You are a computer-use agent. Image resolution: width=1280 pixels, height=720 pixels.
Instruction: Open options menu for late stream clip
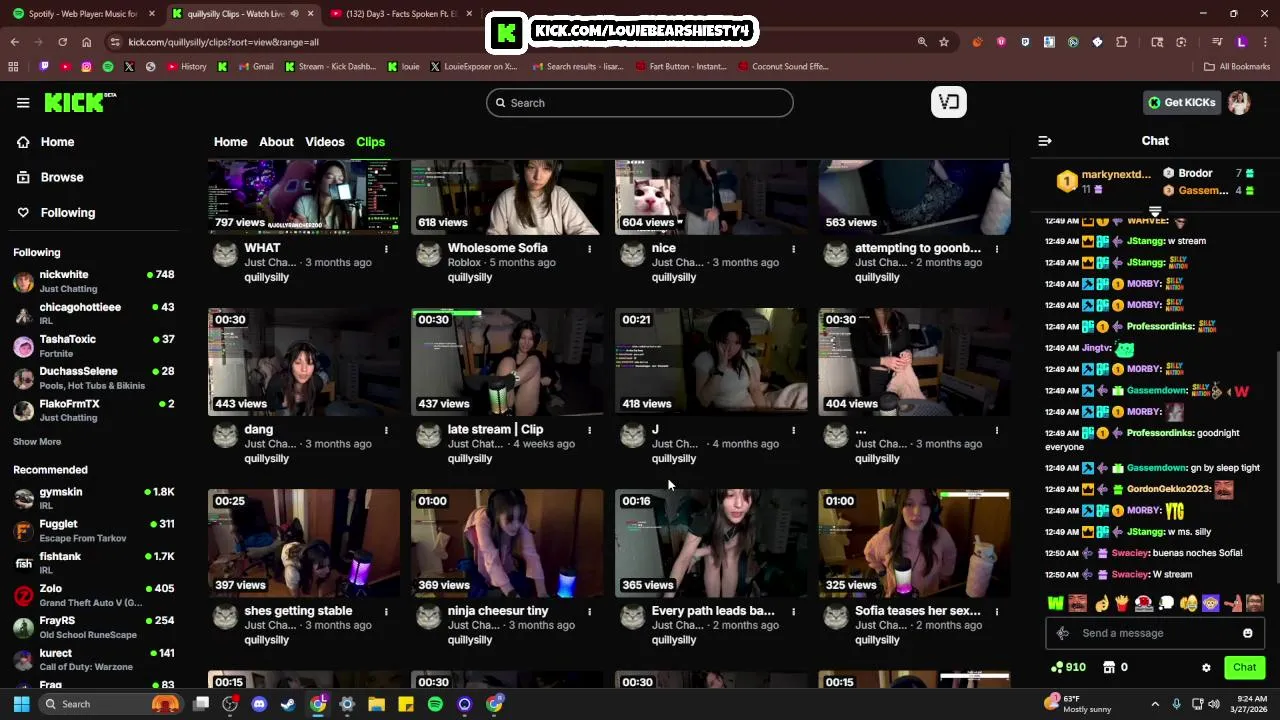tap(589, 430)
